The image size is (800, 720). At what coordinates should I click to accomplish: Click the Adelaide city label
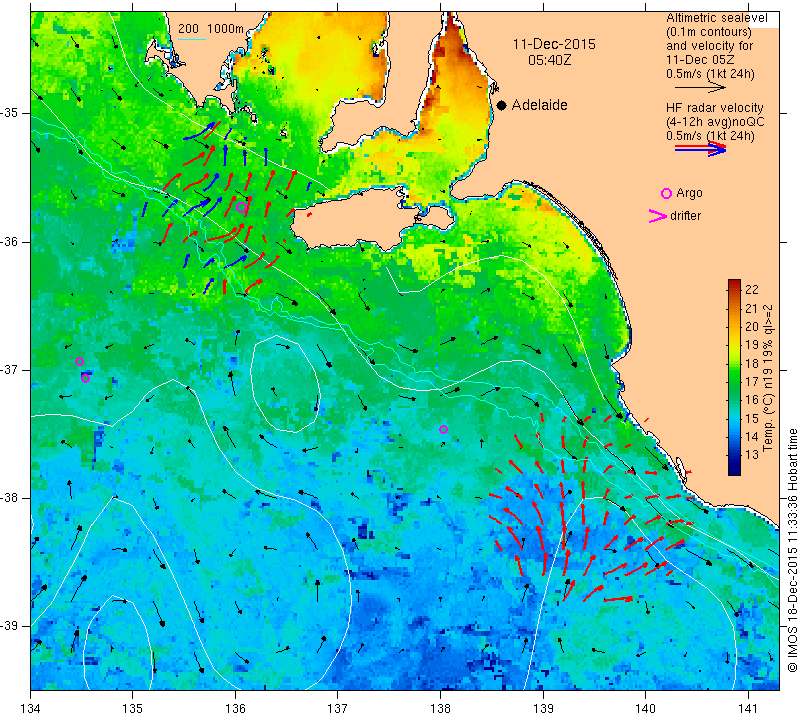pyautogui.click(x=539, y=105)
